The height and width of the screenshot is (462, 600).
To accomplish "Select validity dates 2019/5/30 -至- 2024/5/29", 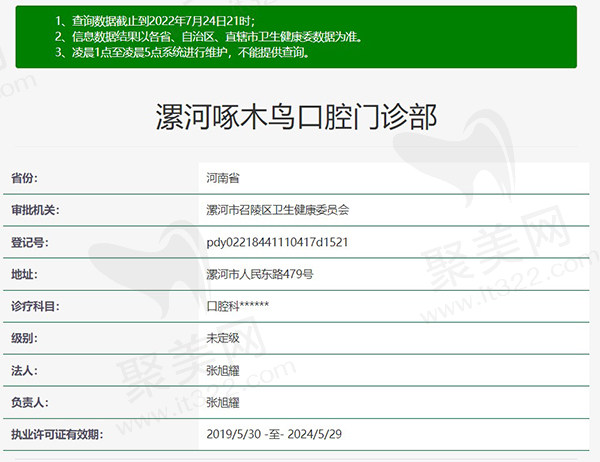I will 274,434.
